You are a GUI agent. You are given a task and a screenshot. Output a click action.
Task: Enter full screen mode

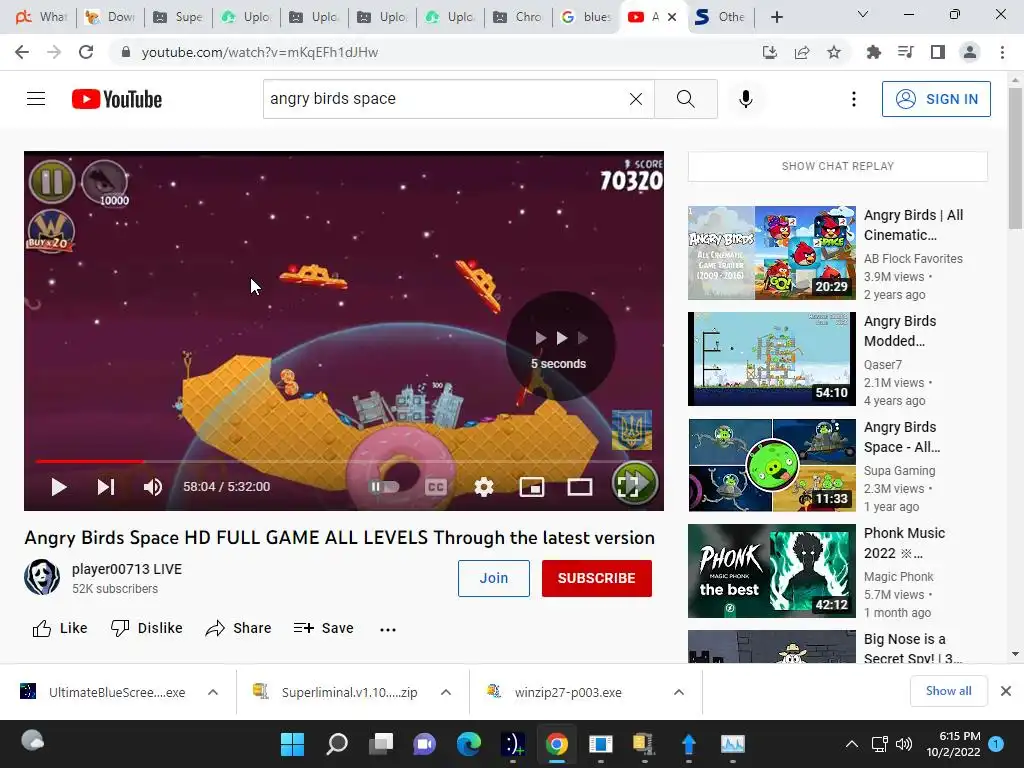click(x=628, y=487)
